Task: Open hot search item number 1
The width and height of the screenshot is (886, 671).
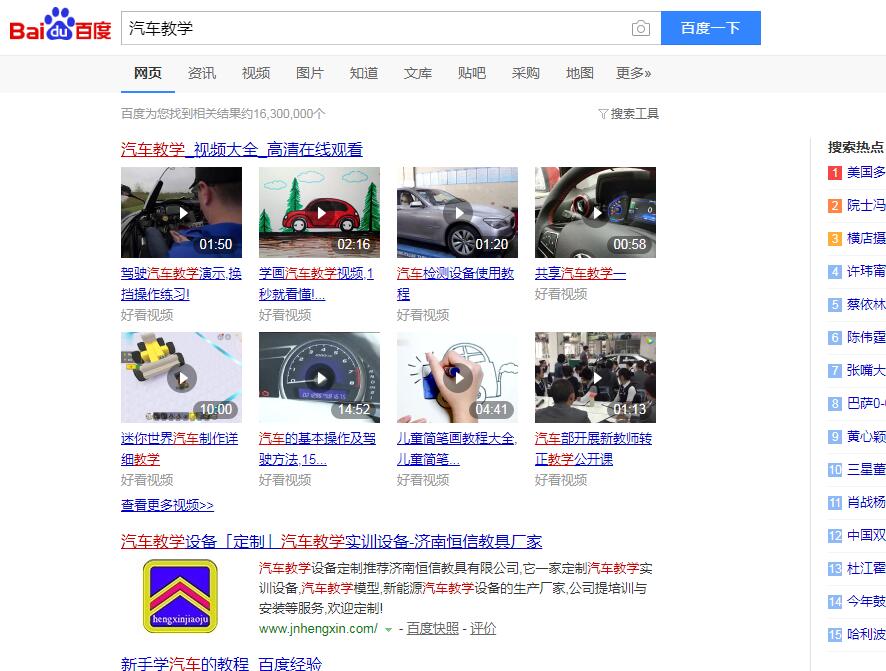Action: click(x=856, y=172)
